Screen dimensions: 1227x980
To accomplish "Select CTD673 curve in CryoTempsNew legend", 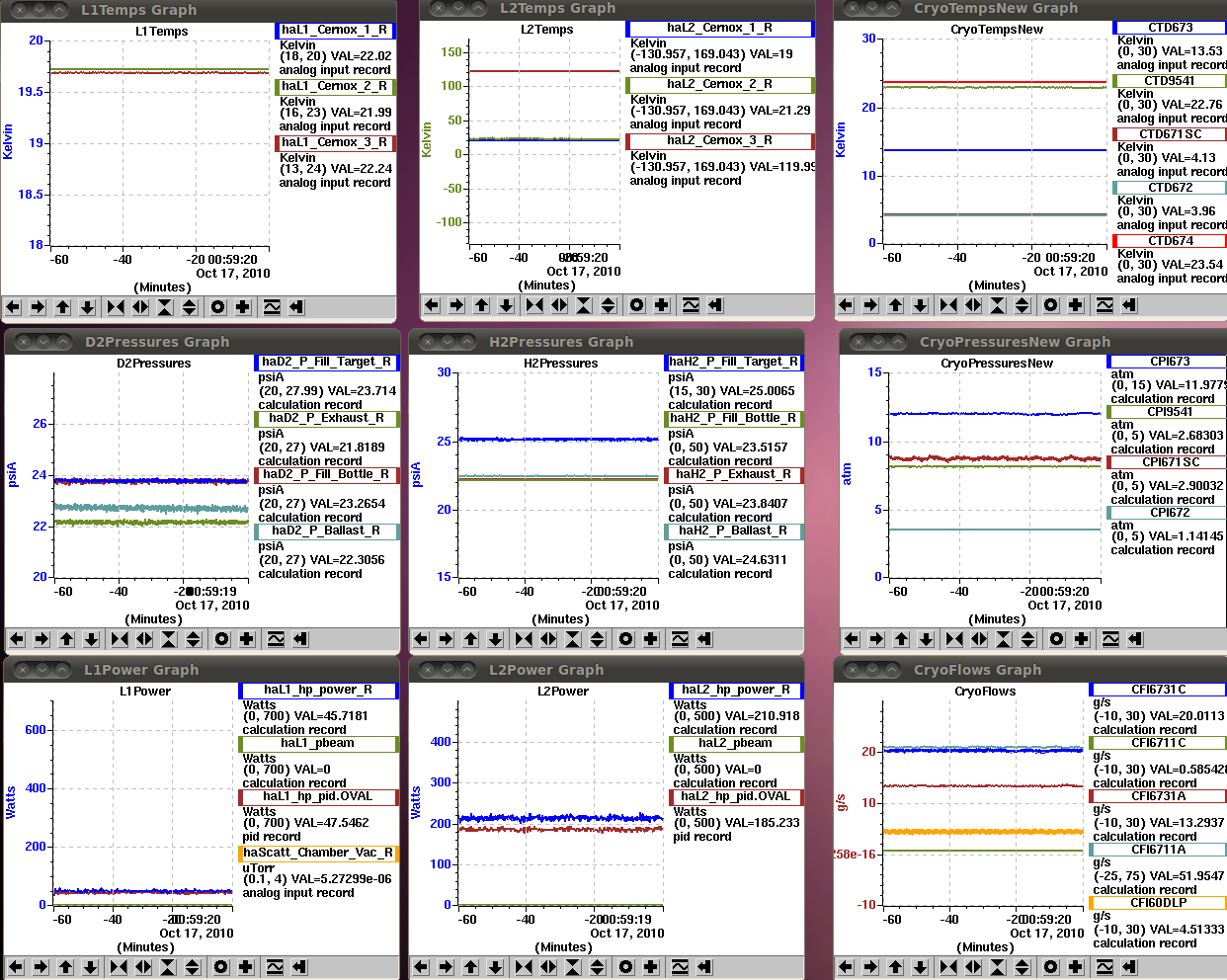I will click(1170, 28).
